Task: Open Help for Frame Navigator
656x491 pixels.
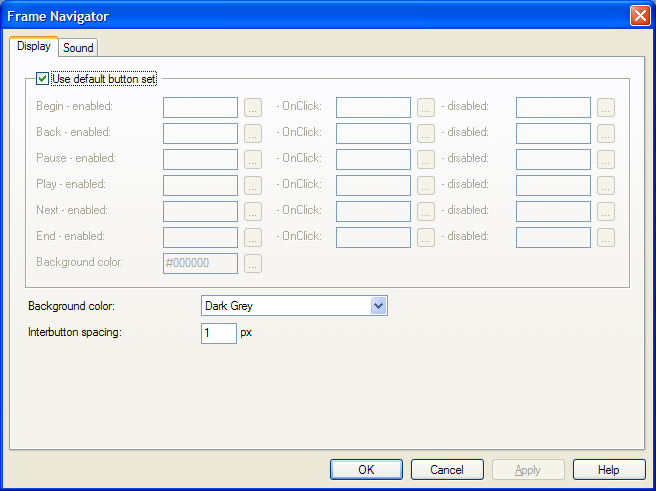Action: (608, 470)
